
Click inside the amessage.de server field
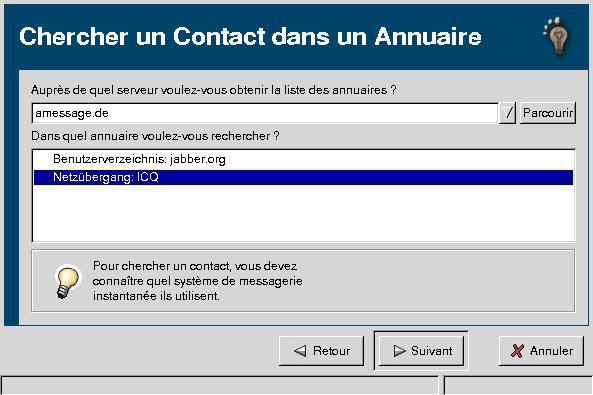(265, 113)
